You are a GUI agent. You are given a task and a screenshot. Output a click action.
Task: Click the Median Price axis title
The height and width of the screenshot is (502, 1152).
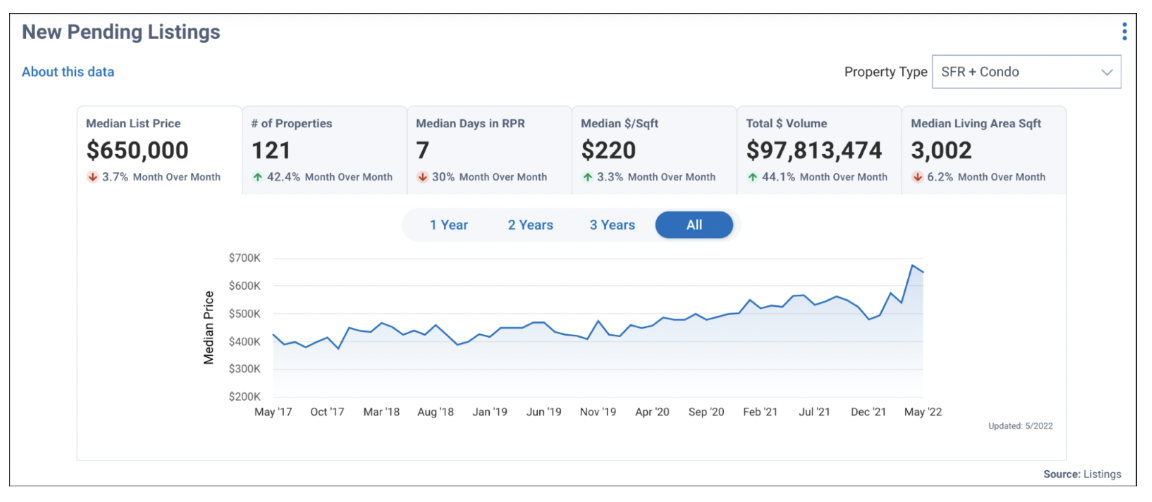(x=209, y=328)
